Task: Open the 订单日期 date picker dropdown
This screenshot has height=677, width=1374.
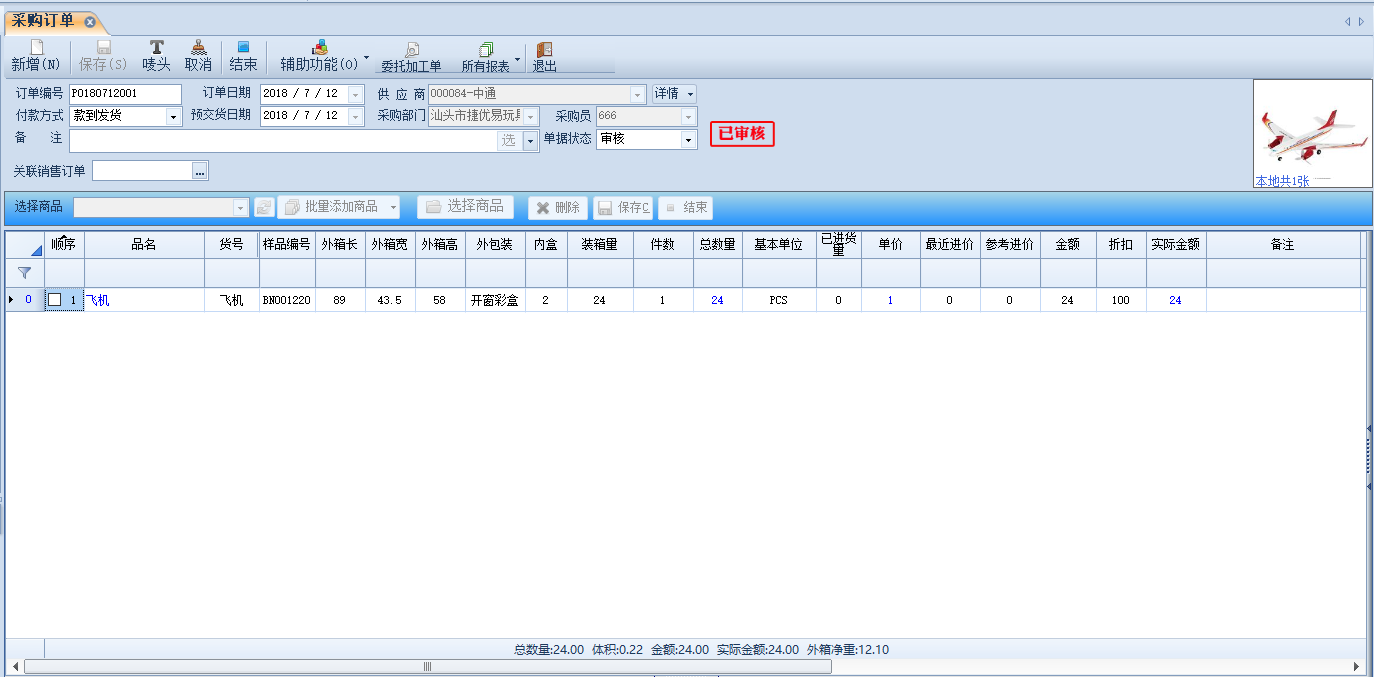Action: point(356,94)
